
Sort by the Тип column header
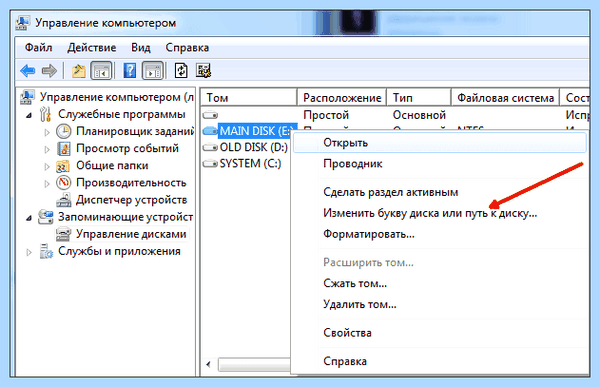pos(419,98)
